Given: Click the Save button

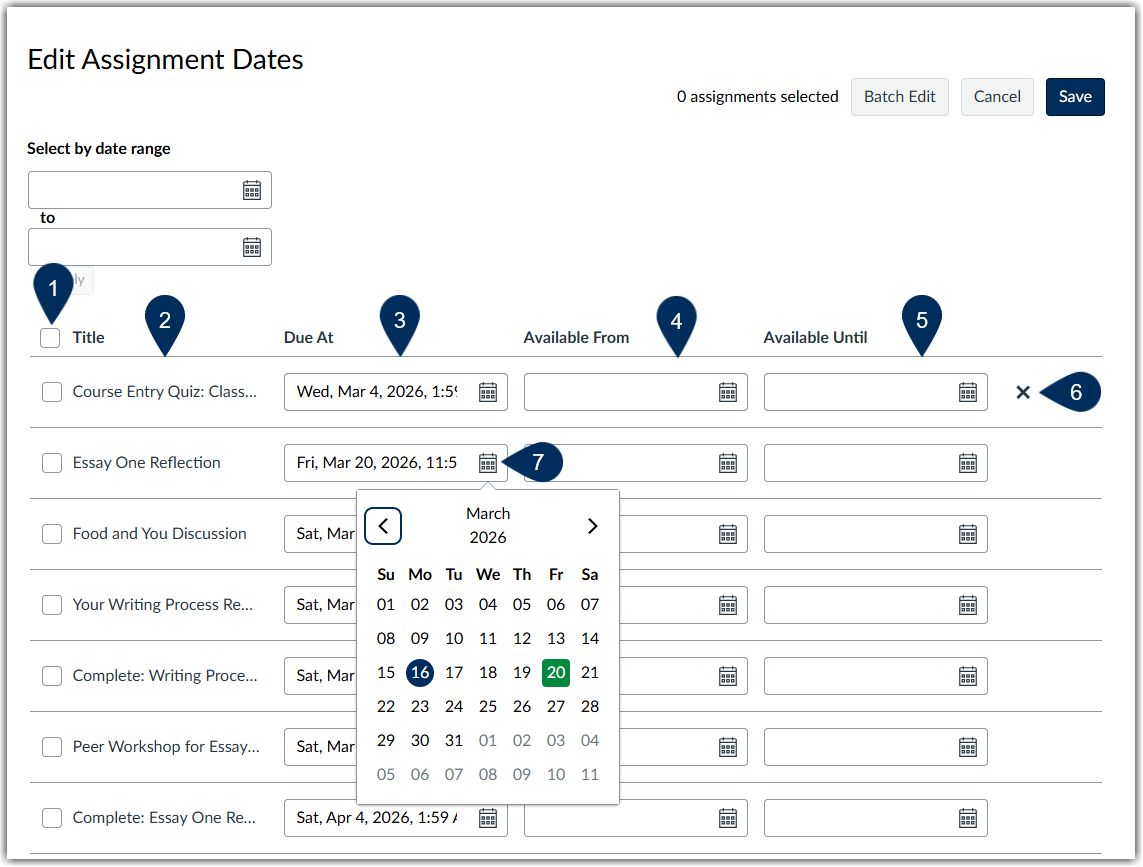Looking at the screenshot, I should pos(1075,96).
